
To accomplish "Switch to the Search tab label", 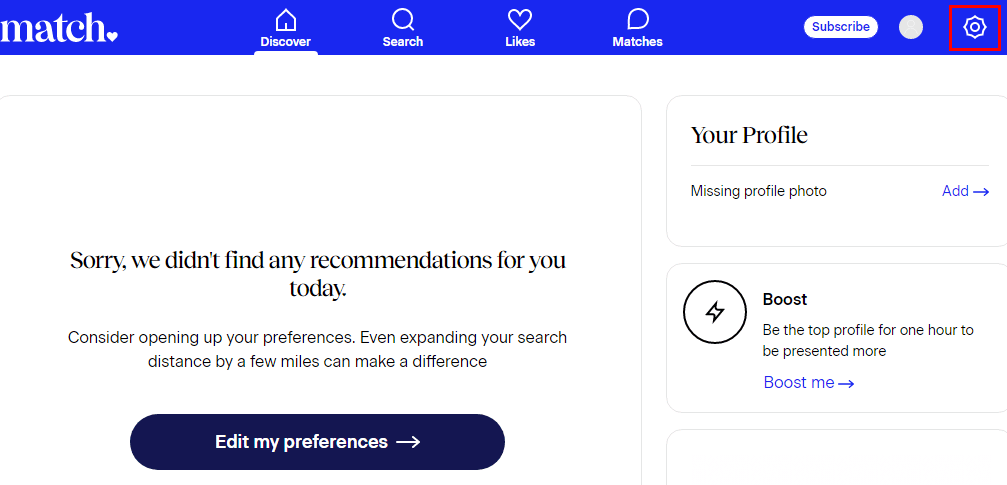I will pyautogui.click(x=403, y=42).
